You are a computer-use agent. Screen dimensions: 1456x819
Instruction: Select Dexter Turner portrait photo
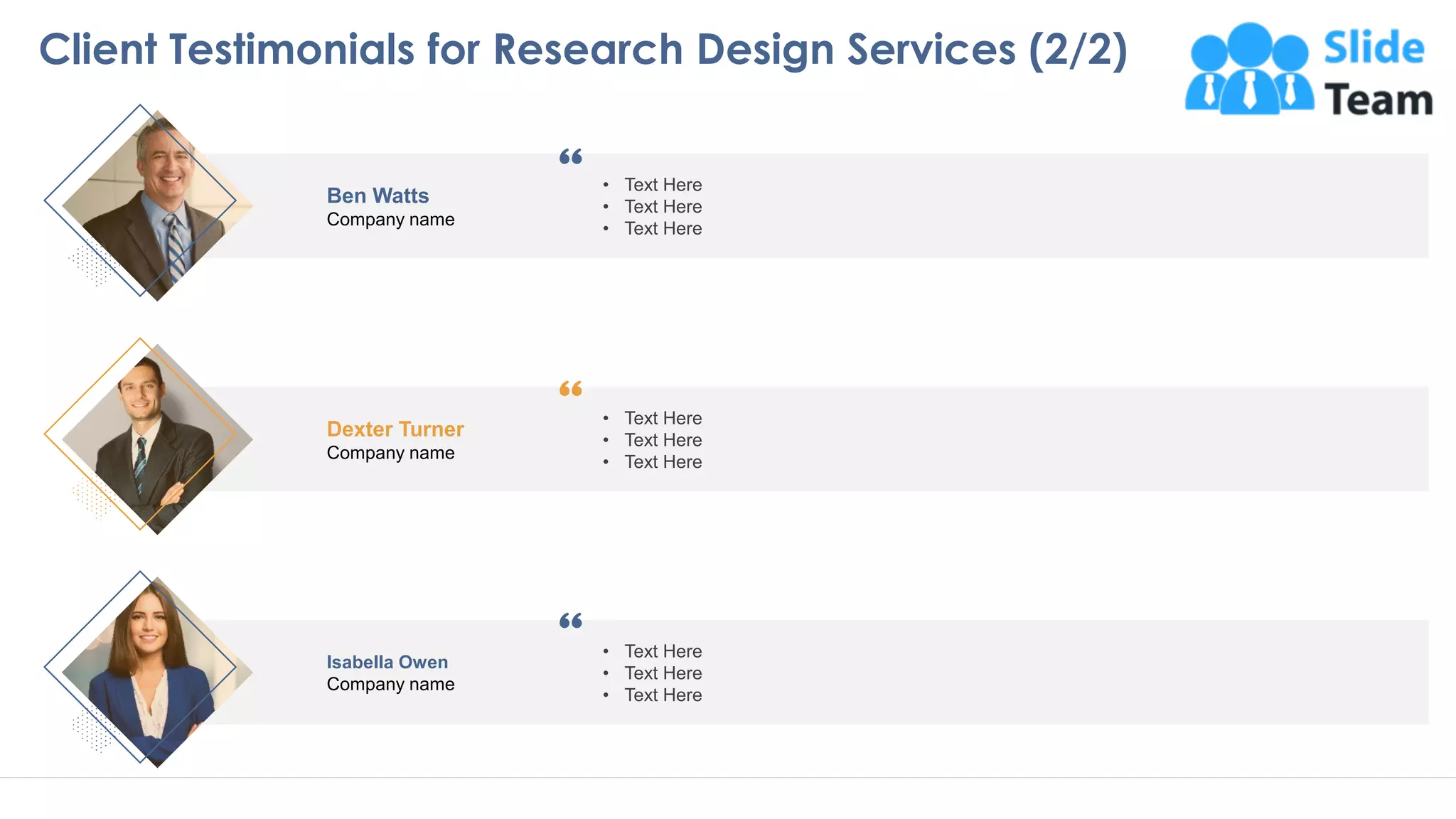coord(157,439)
